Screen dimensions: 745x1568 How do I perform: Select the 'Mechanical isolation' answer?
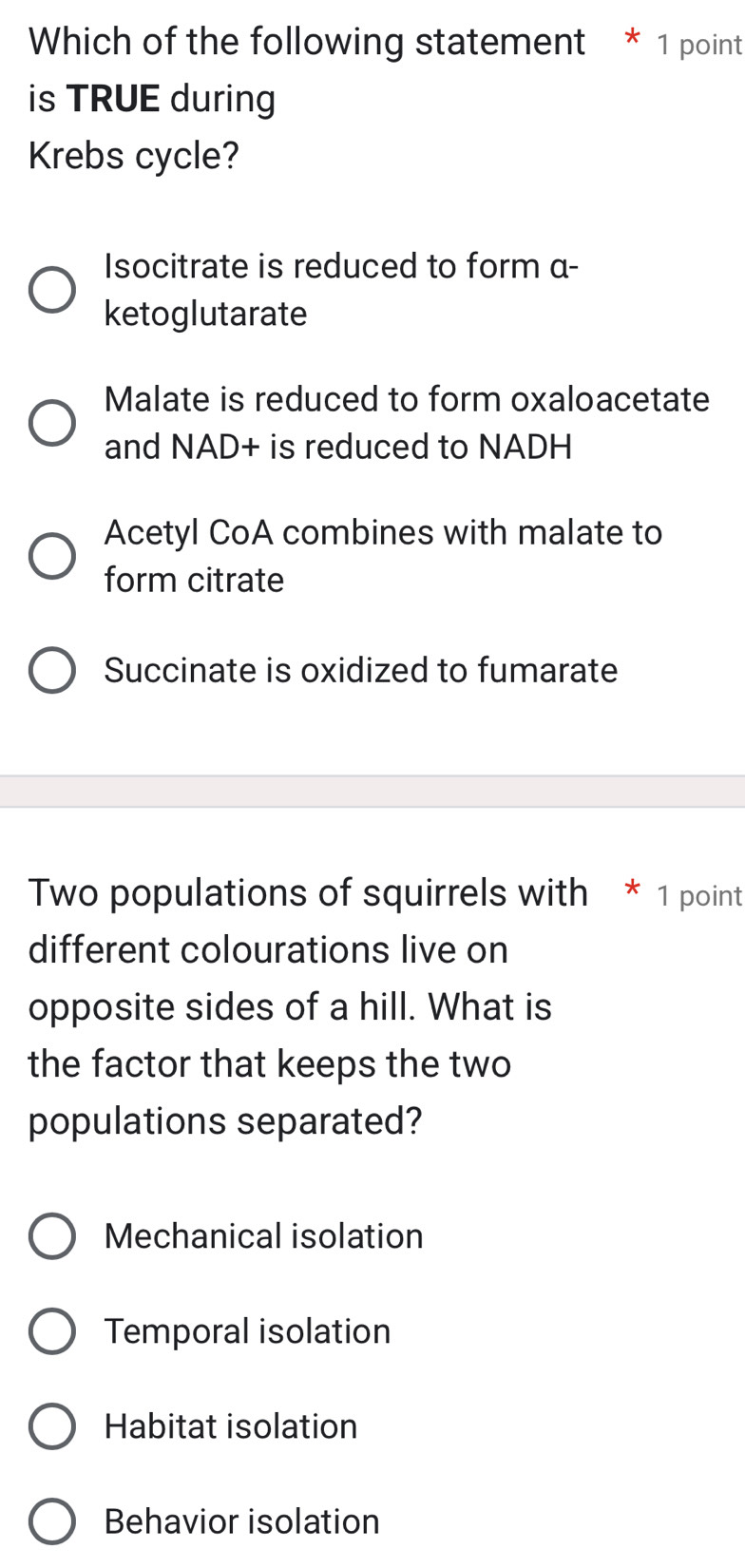52,1235
